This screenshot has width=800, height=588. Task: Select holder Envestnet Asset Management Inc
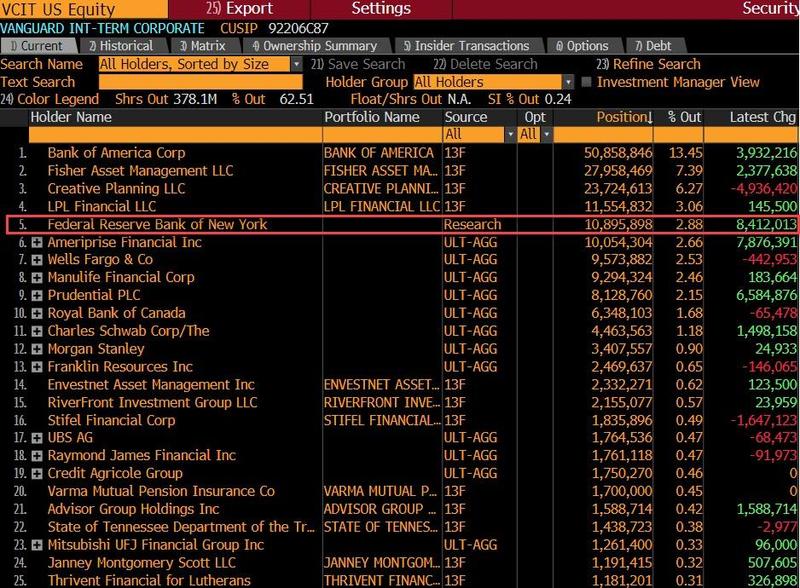[151, 385]
